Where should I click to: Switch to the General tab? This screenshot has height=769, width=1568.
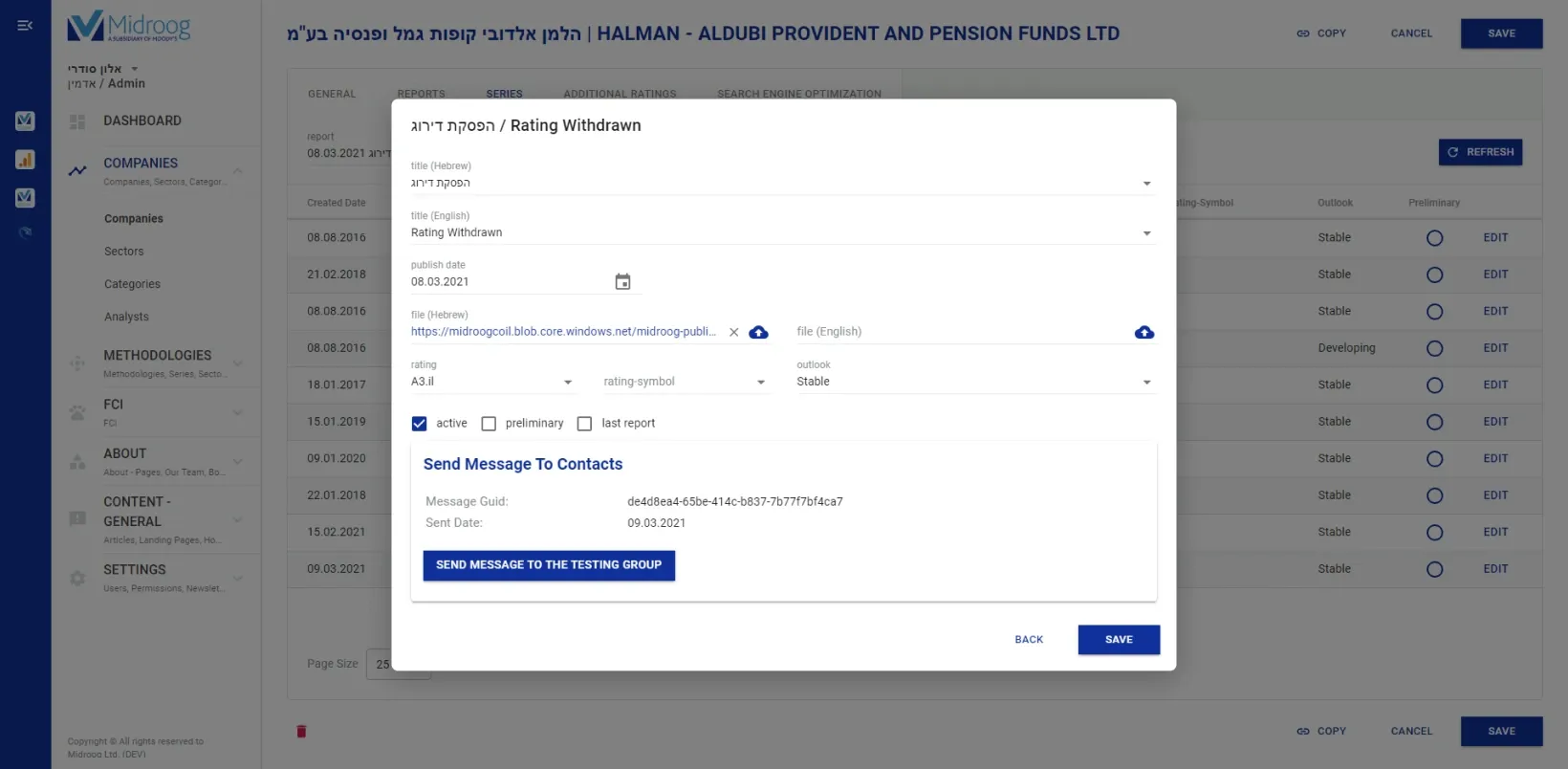pos(332,94)
